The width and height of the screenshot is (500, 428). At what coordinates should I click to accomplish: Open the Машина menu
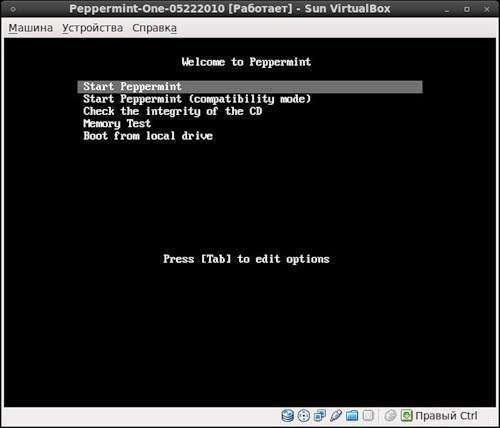click(x=31, y=28)
